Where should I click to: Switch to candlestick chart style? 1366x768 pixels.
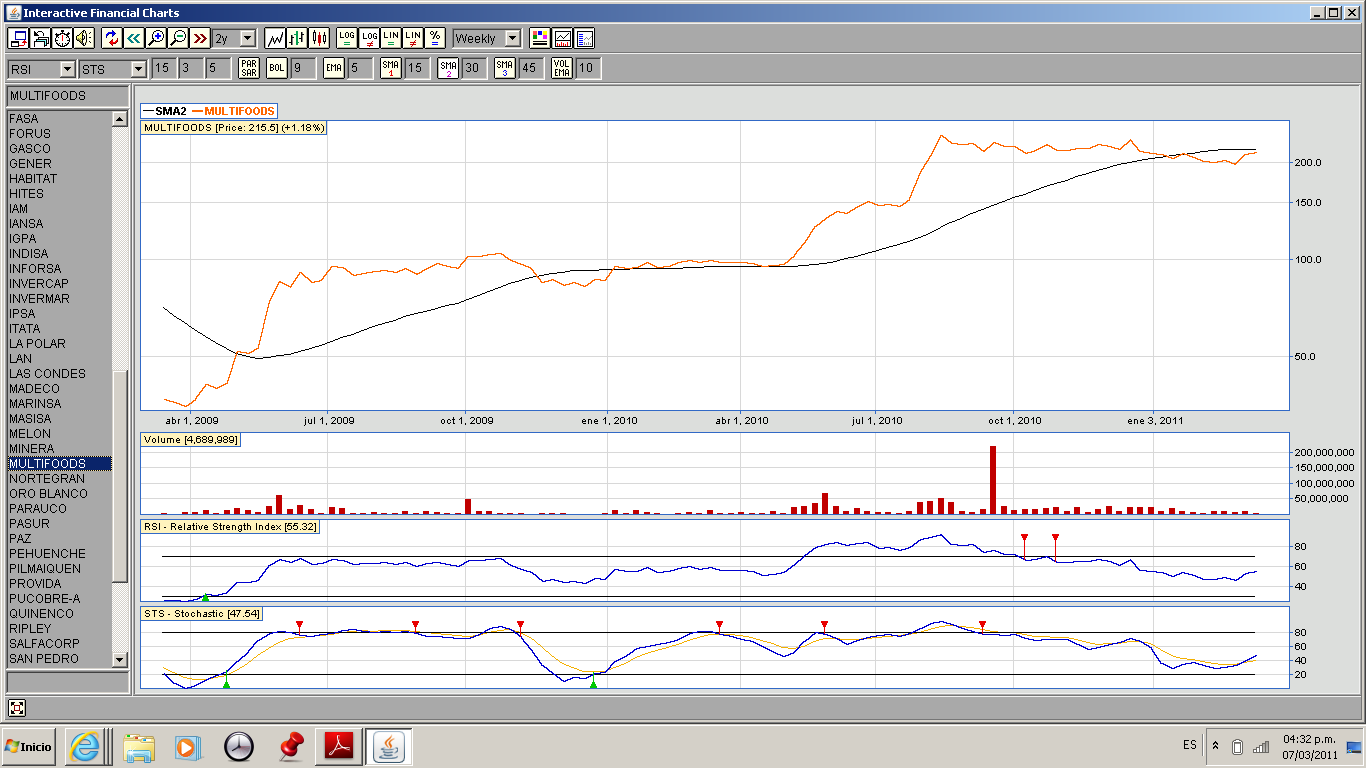319,38
